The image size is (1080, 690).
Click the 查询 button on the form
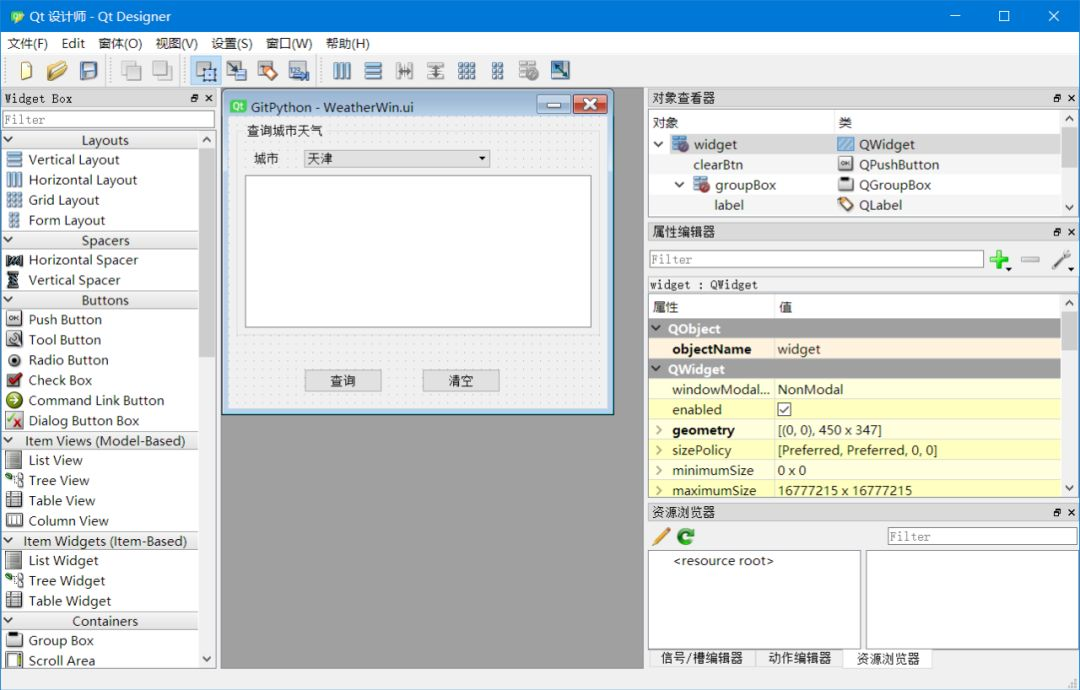point(343,381)
